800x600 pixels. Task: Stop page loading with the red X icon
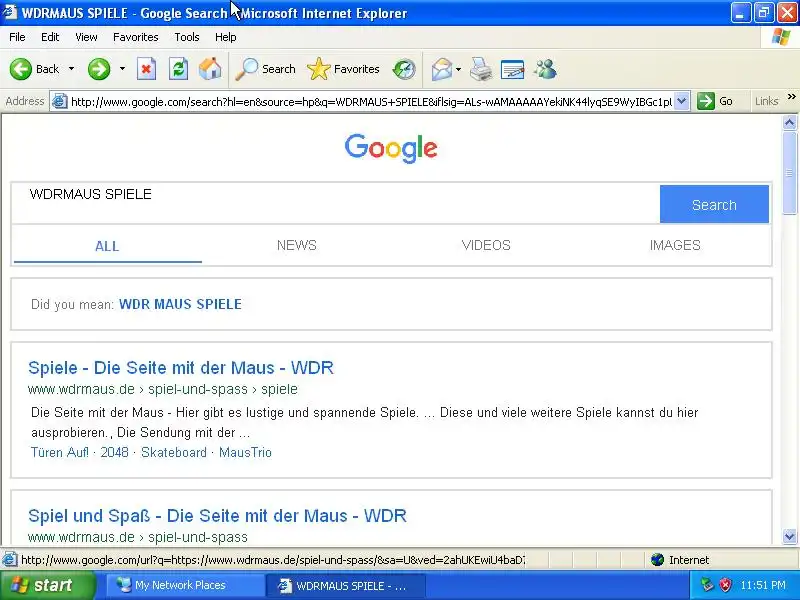(x=146, y=69)
